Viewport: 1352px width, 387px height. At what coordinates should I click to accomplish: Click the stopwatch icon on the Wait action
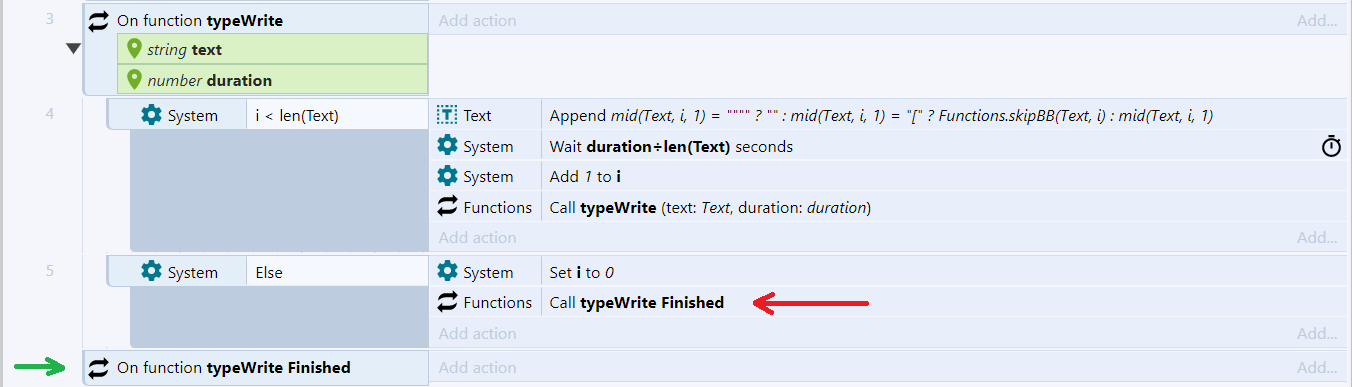click(x=1331, y=147)
